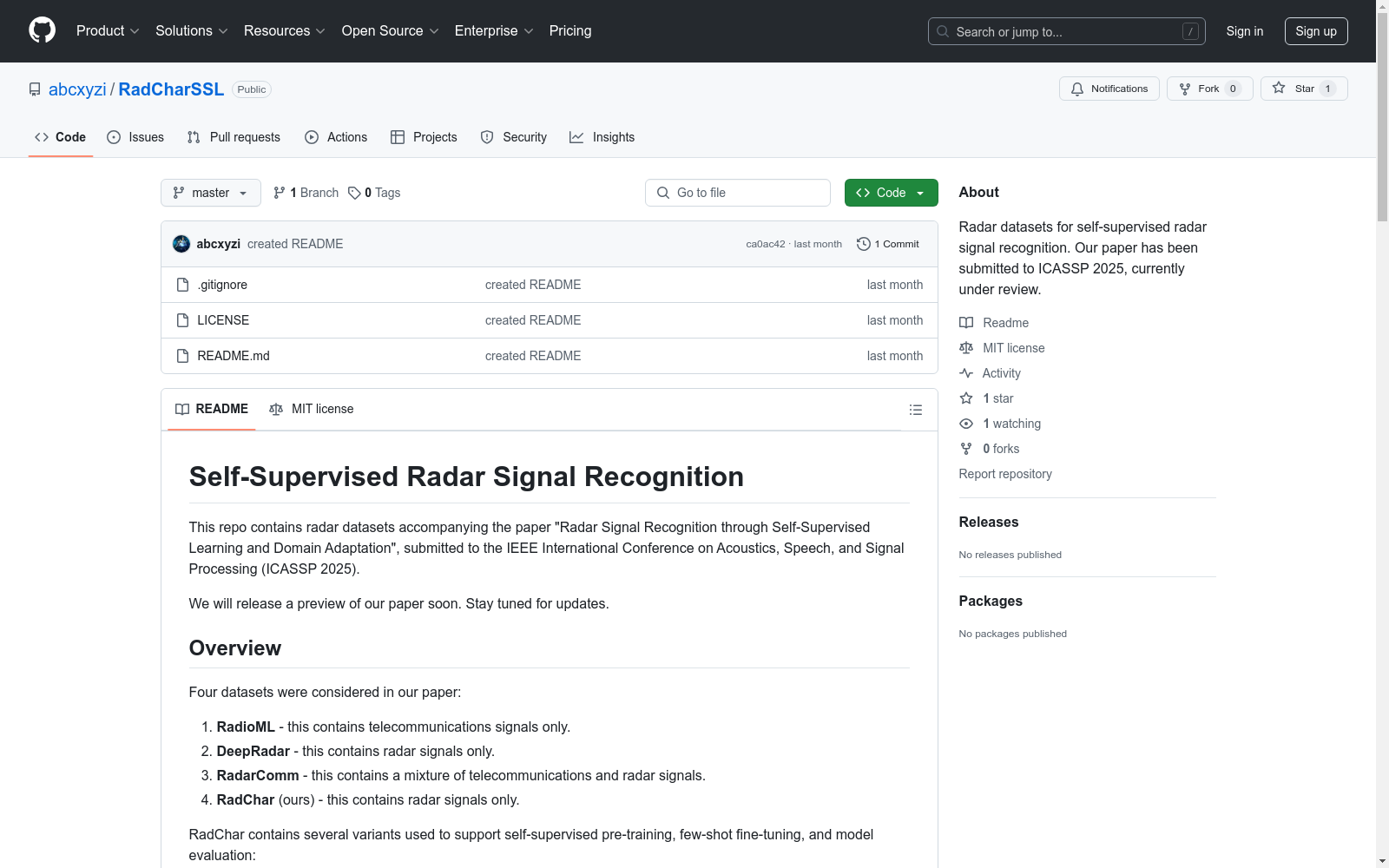Expand the Product menu

click(108, 30)
